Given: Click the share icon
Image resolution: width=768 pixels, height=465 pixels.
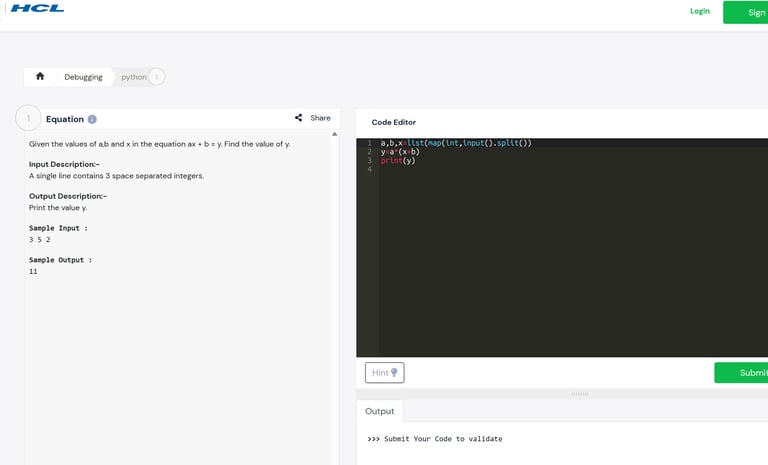Looking at the screenshot, I should pyautogui.click(x=298, y=118).
